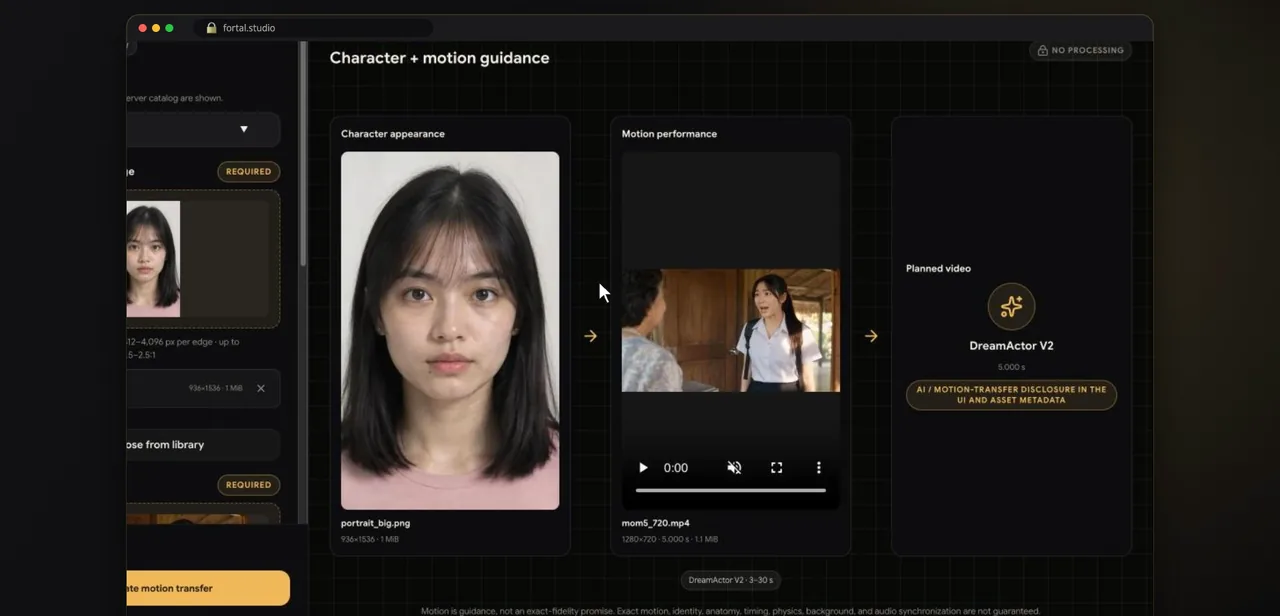Click the portrait thumbnail in upload box
1280x616 pixels.
coord(153,259)
